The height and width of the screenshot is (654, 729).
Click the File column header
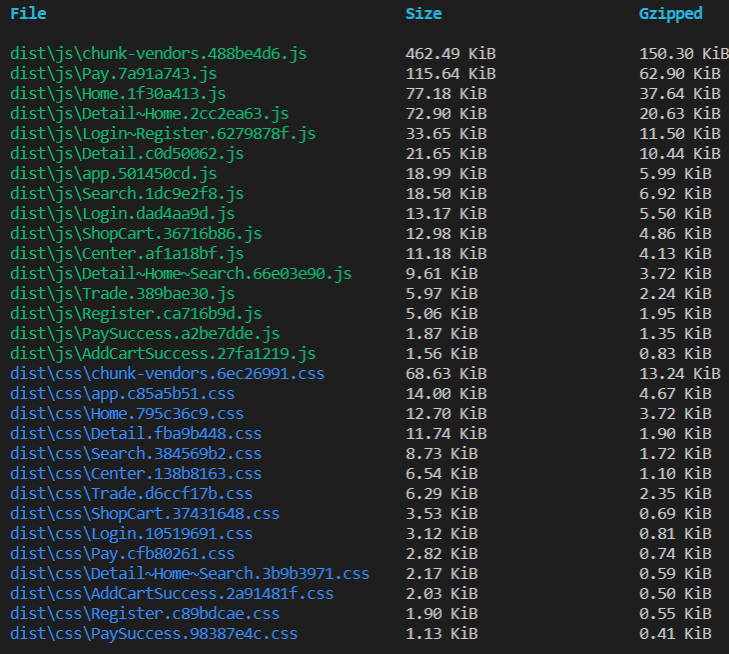coord(28,13)
